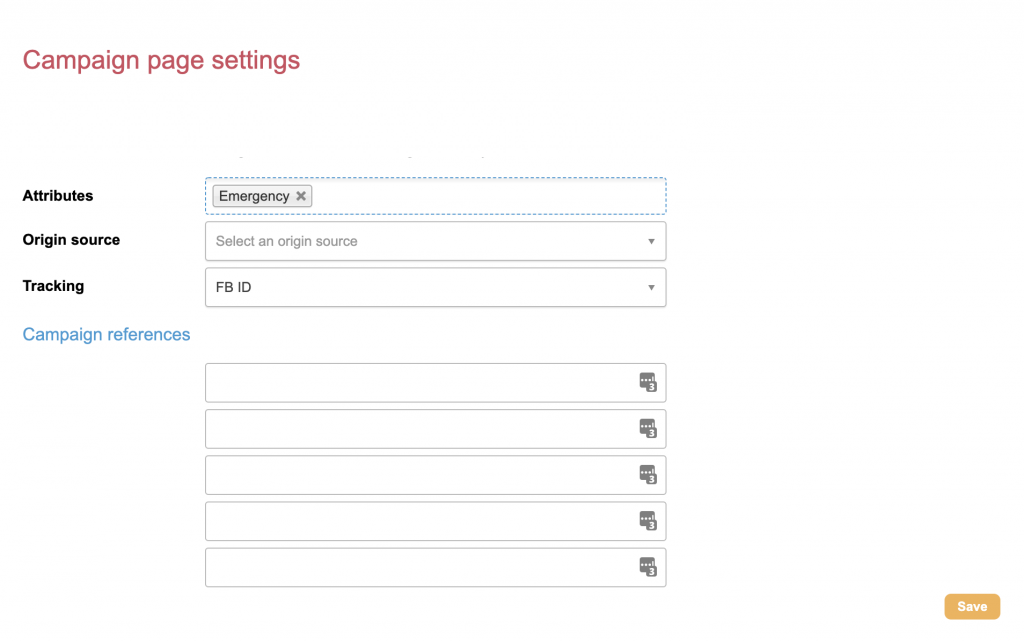Click the icon in the second reference field
The height and width of the screenshot is (641, 1024).
click(648, 428)
